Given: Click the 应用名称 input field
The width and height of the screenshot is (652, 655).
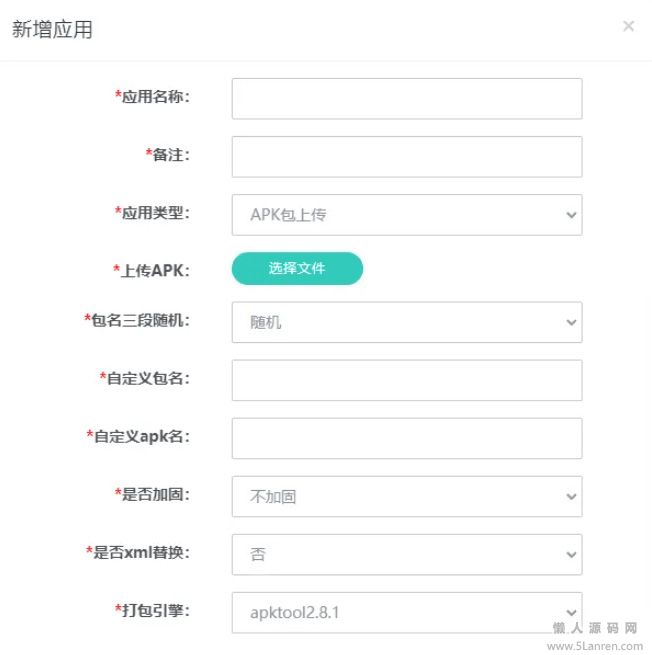Looking at the screenshot, I should pyautogui.click(x=406, y=99).
